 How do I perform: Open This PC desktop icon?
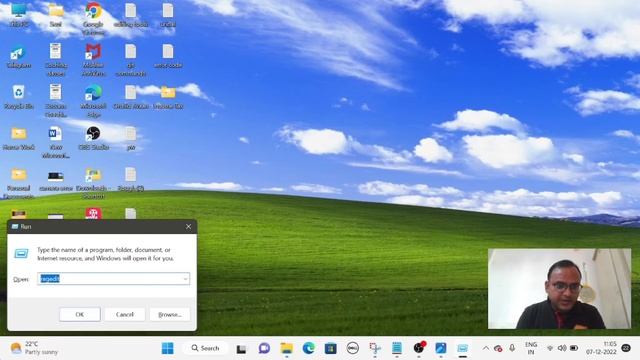pyautogui.click(x=19, y=15)
